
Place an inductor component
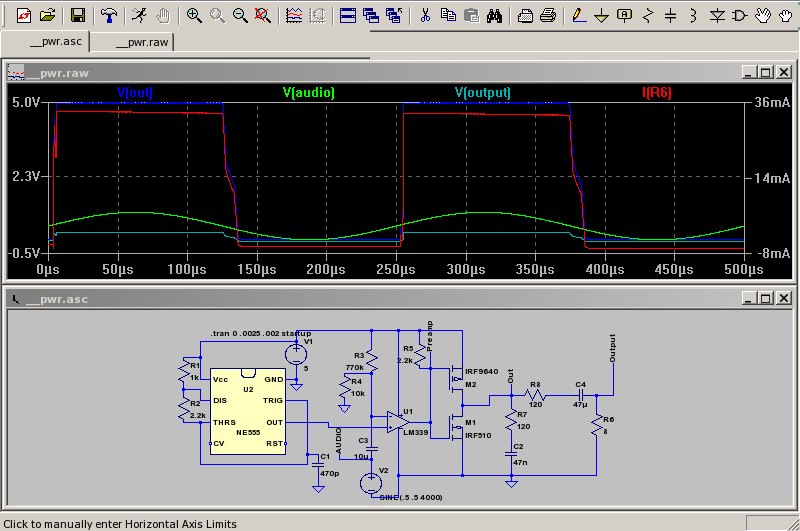[693, 15]
